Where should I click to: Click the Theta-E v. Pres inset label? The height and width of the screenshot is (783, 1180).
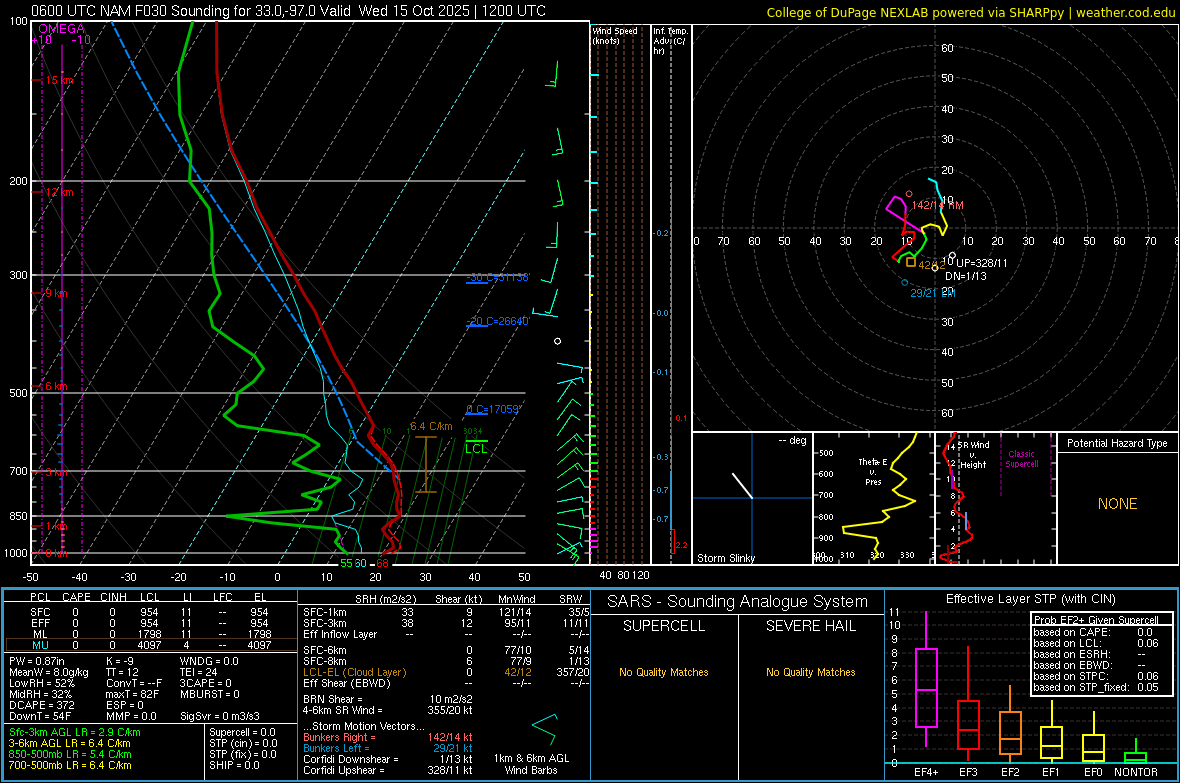click(873, 471)
